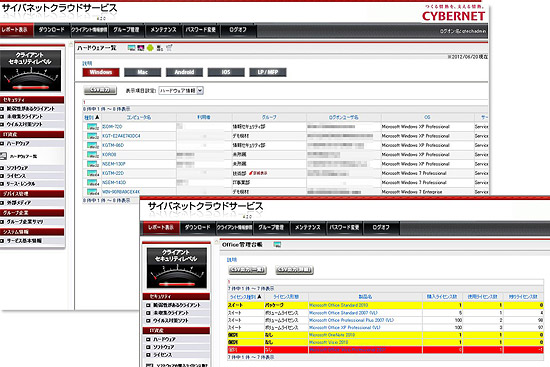Open Microsoft OneNote 2010 product link
The image size is (550, 367).
(x=332, y=335)
